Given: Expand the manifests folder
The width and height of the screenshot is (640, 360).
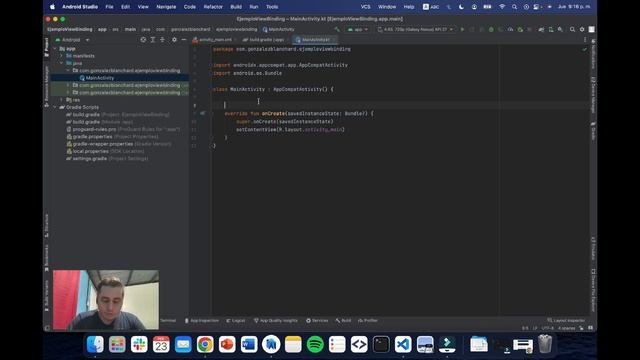Looking at the screenshot, I should 62,56.
